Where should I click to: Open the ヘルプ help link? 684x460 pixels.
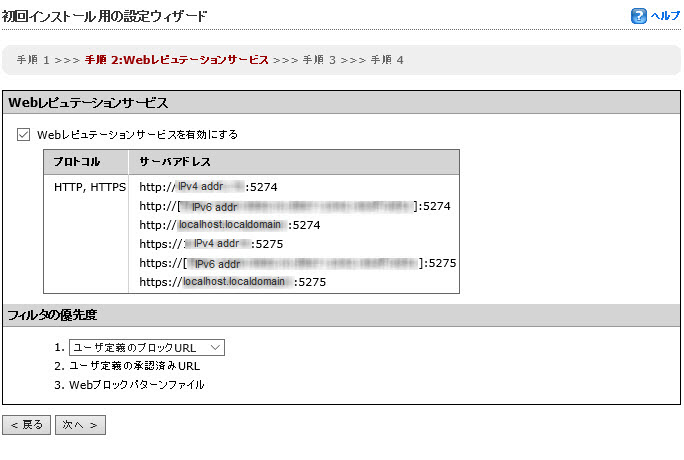(665, 16)
